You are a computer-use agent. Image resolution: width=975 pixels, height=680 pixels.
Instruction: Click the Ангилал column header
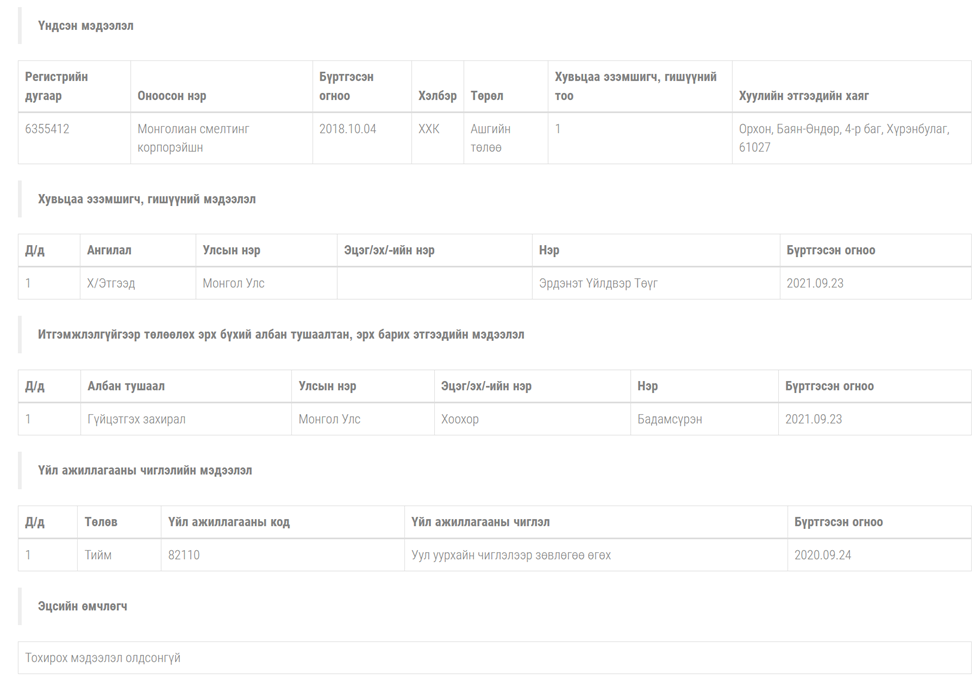pyautogui.click(x=109, y=250)
